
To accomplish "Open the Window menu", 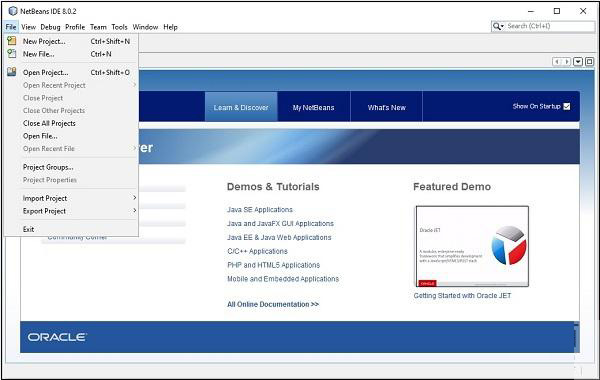I will click(x=145, y=27).
